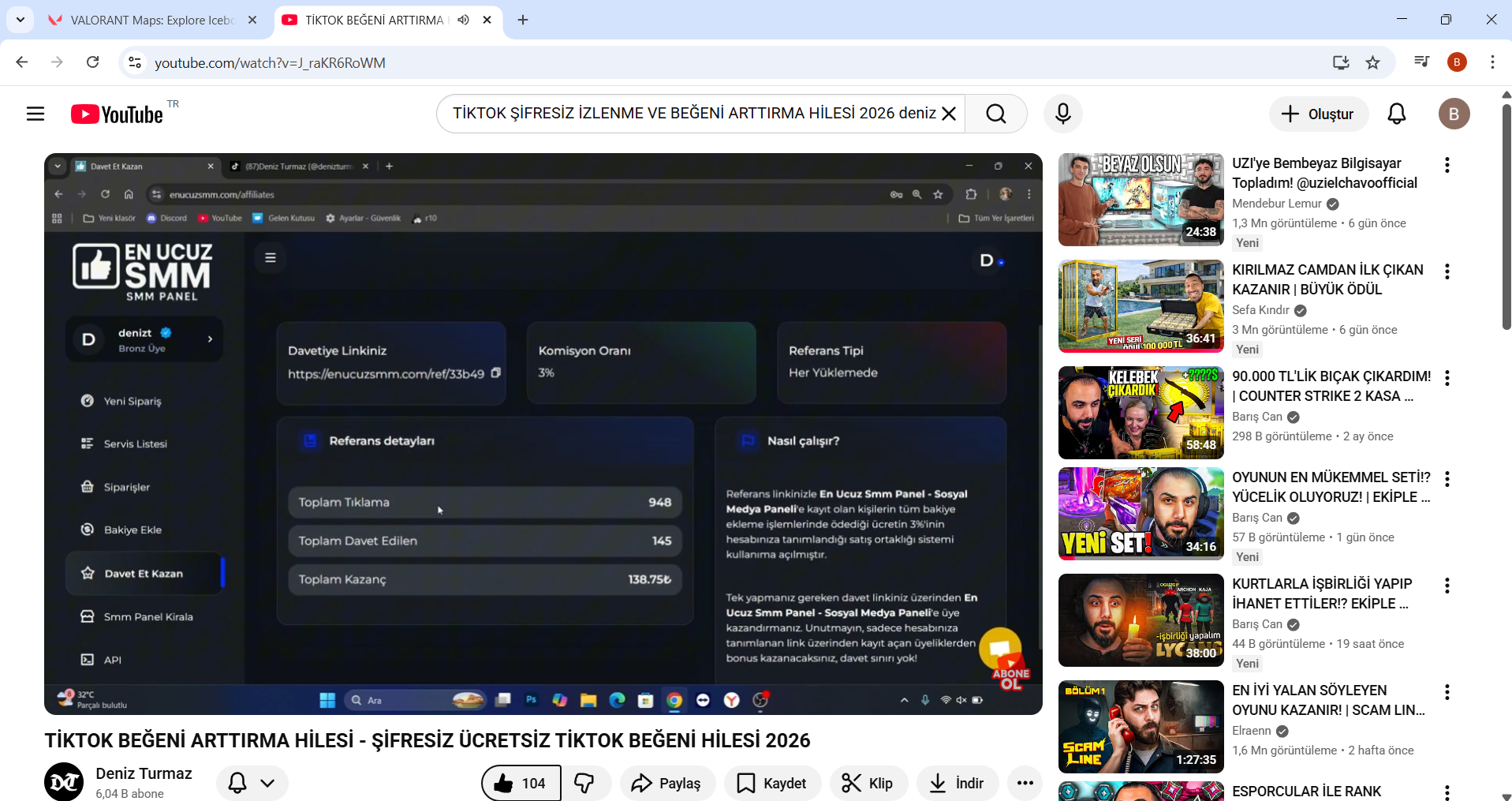The height and width of the screenshot is (801, 1512).
Task: Like the video with 104 likes
Action: pos(521,783)
